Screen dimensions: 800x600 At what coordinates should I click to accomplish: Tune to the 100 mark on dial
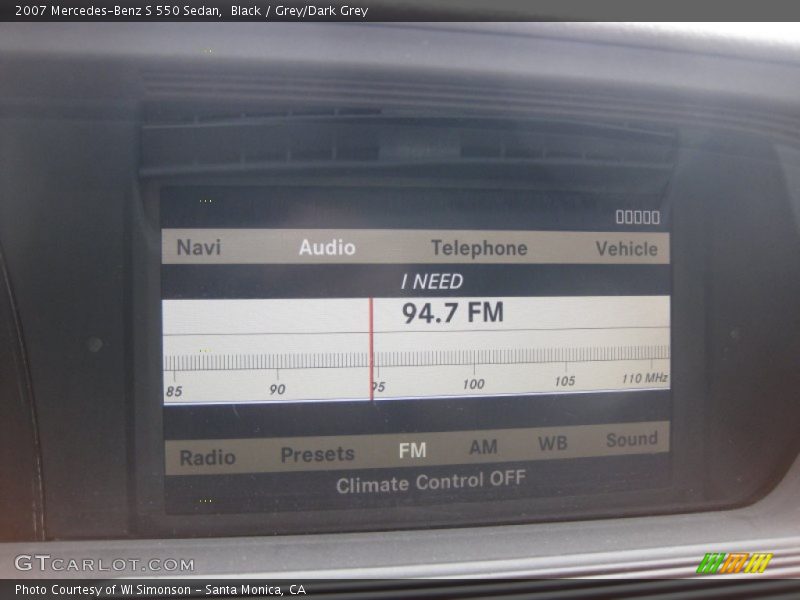(x=473, y=383)
